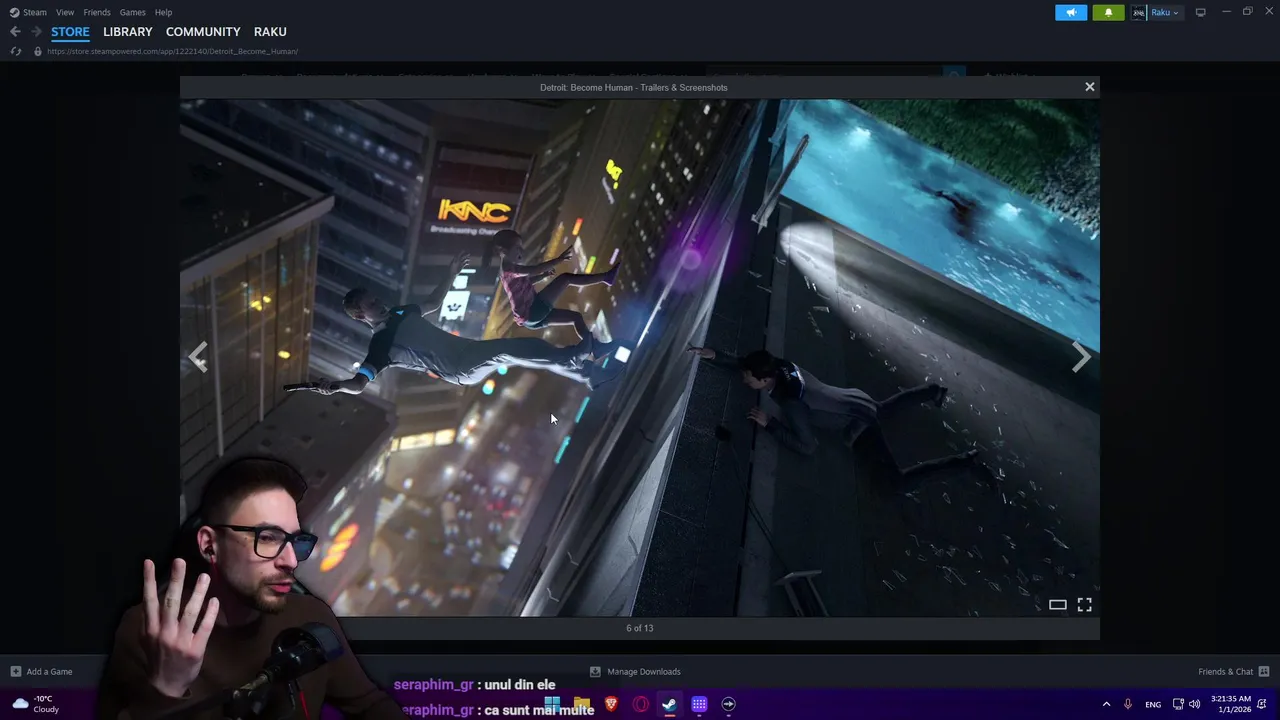Click the Raku profile avatar
Screen dimensions: 1280x720
coord(1138,12)
